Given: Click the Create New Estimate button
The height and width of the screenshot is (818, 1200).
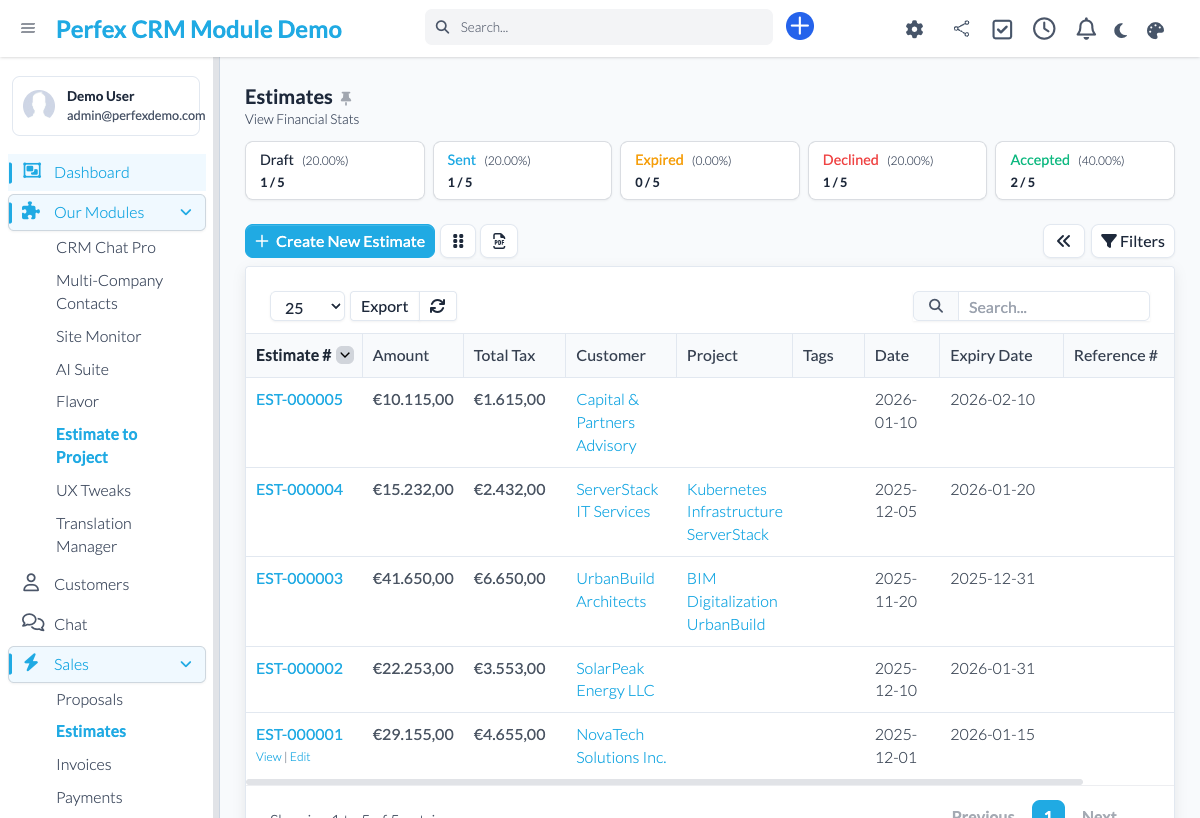Looking at the screenshot, I should tap(340, 241).
